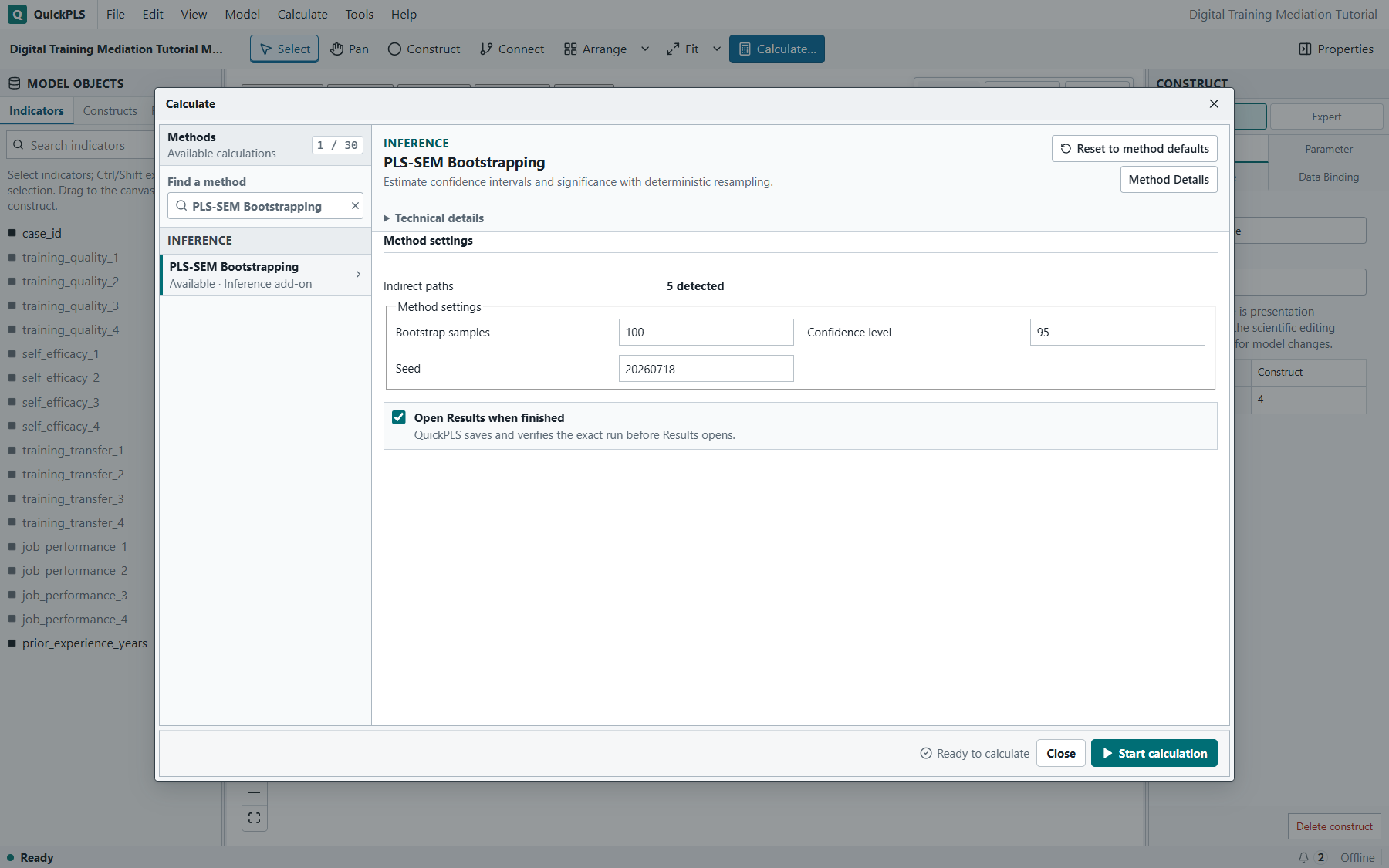The height and width of the screenshot is (868, 1389).
Task: Activate the Select tool
Action: (284, 49)
